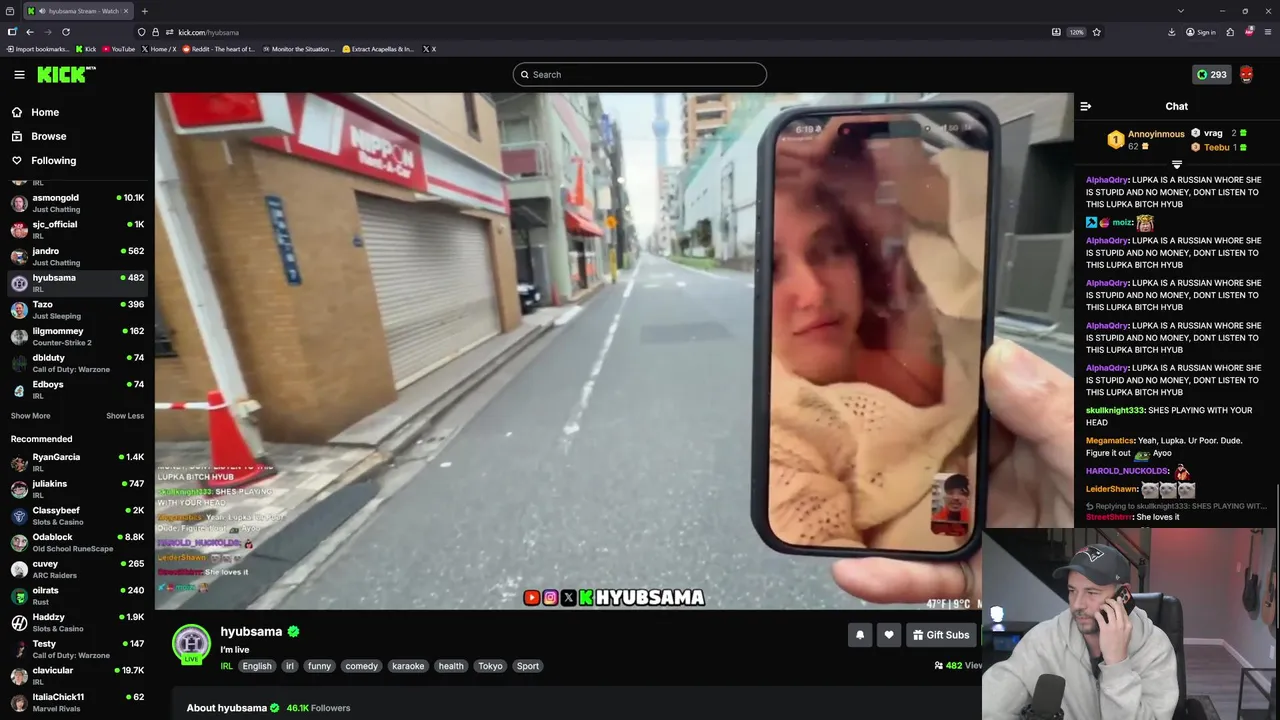Open the browser application menu
The height and width of the screenshot is (720, 1280).
[1267, 32]
